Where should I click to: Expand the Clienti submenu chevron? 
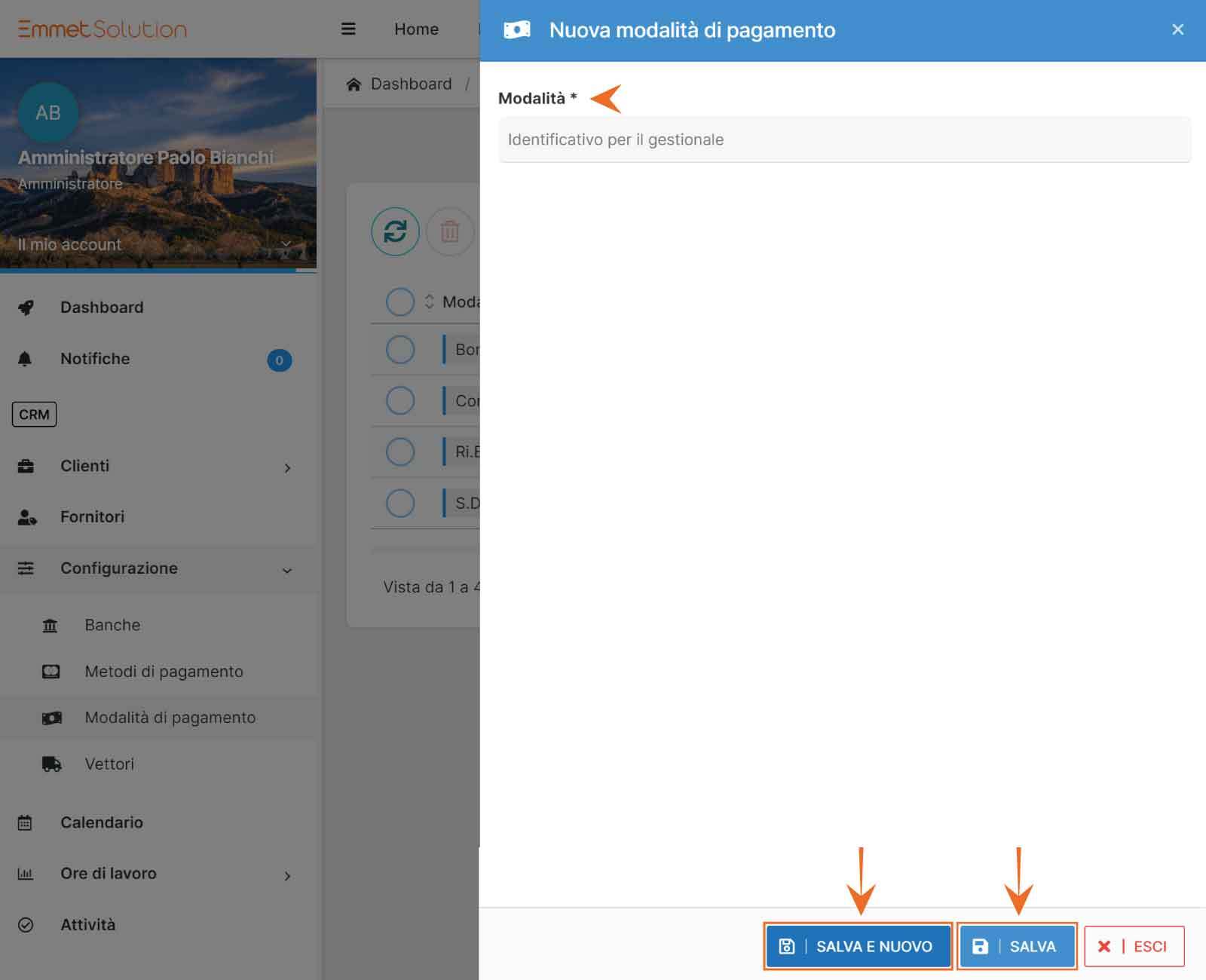pos(287,468)
